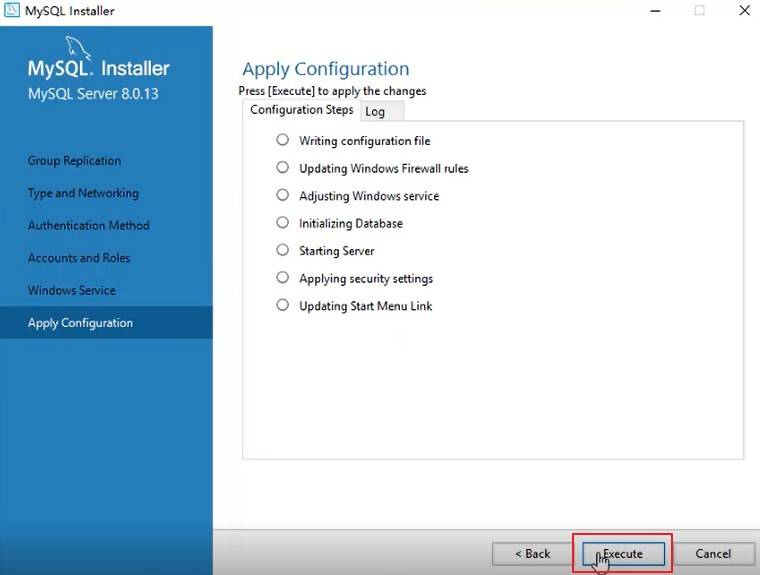Click the 'MySQL Server 8.0.13' version text

(93, 94)
